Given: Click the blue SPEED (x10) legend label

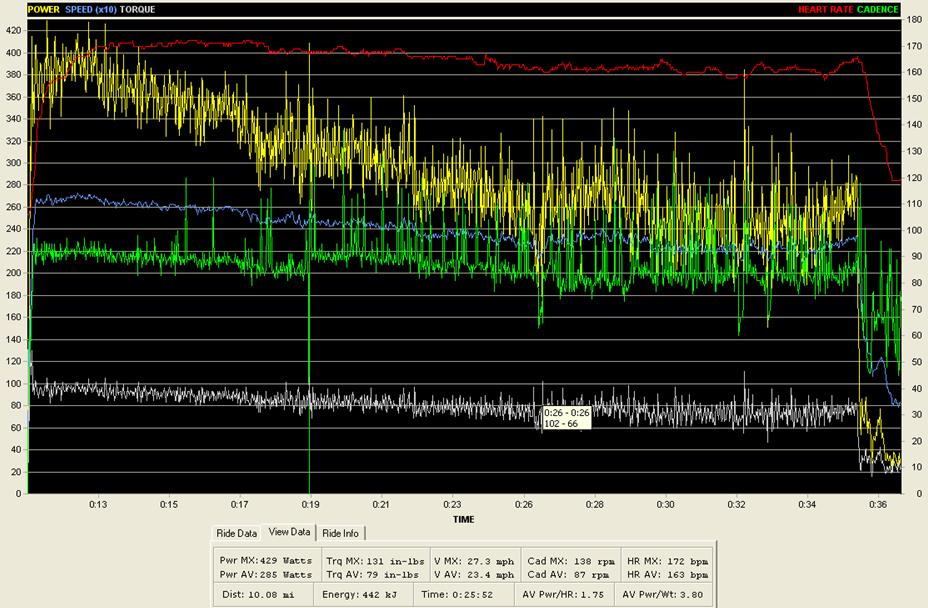Looking at the screenshot, I should point(91,9).
